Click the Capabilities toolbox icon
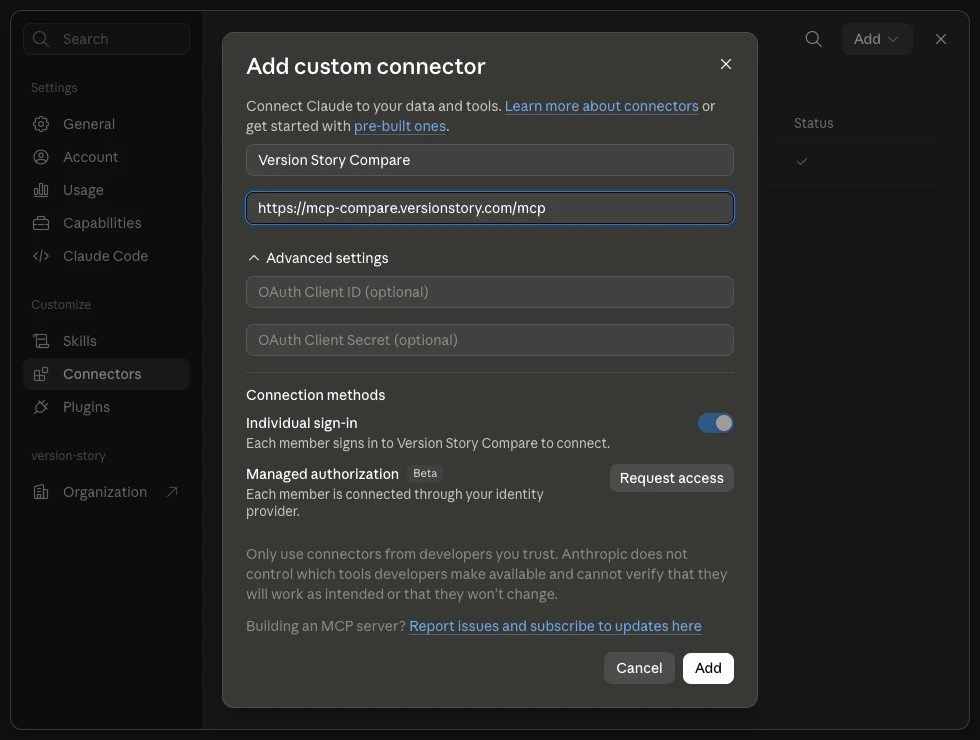The width and height of the screenshot is (980, 740). click(41, 223)
